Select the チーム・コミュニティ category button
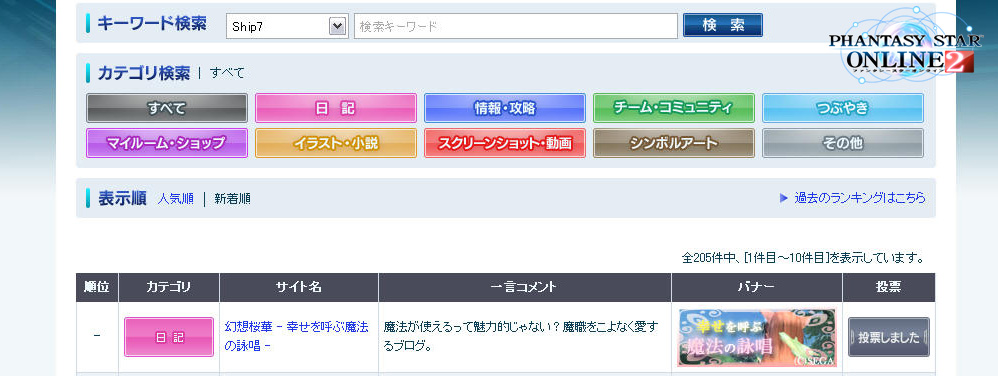The height and width of the screenshot is (376, 998). [x=674, y=108]
